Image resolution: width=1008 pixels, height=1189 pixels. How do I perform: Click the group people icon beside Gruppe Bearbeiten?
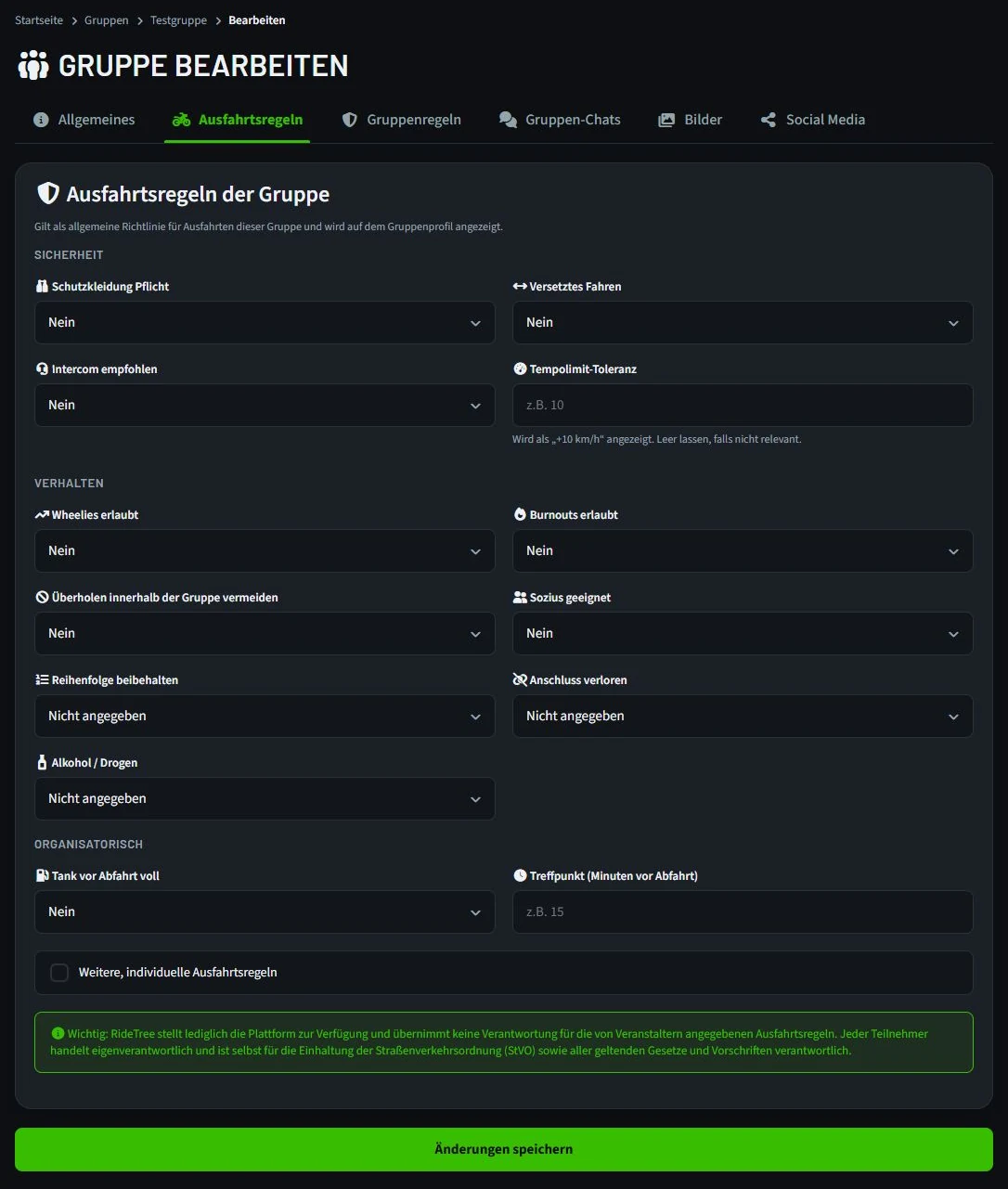click(32, 65)
